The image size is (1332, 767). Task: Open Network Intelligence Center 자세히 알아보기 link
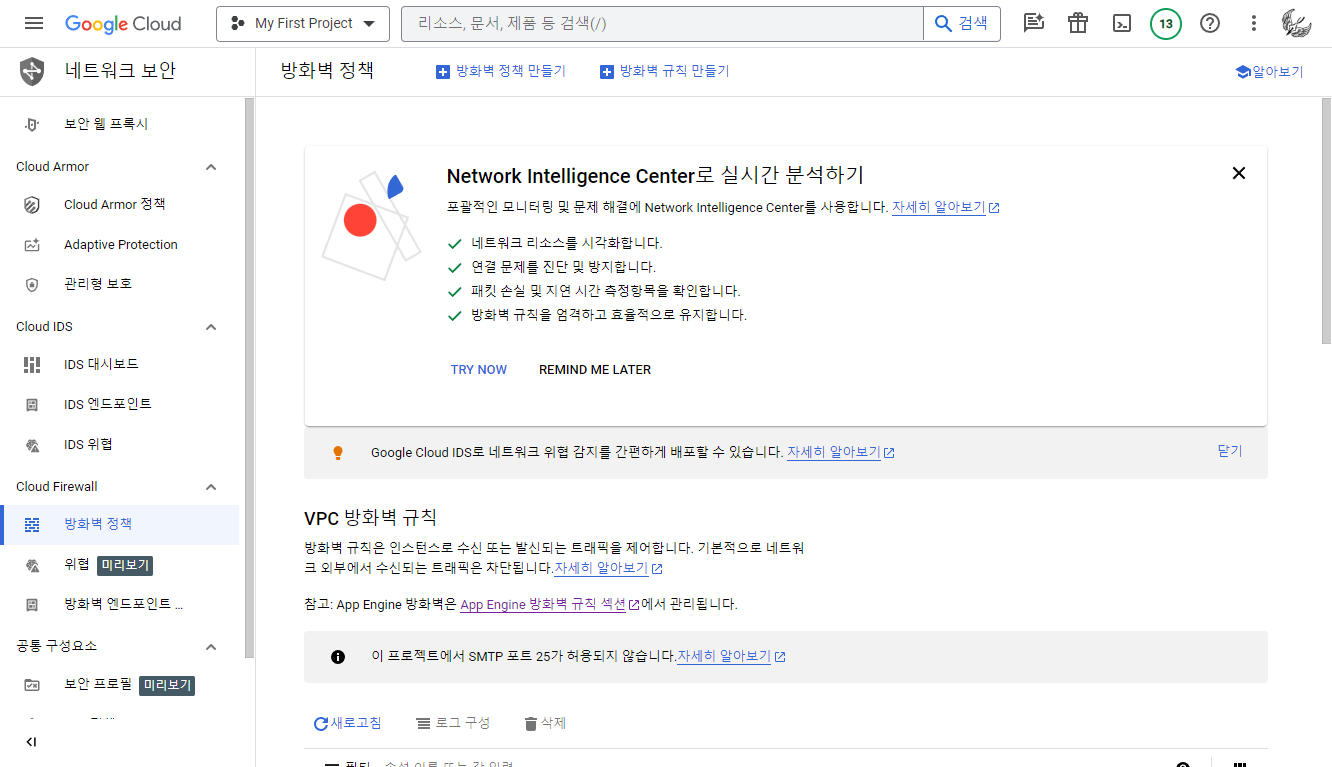pos(946,207)
